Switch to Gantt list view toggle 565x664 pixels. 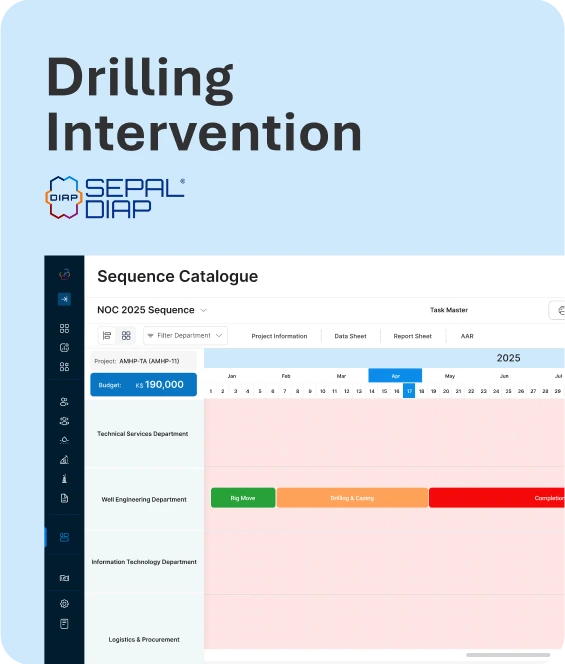point(107,336)
